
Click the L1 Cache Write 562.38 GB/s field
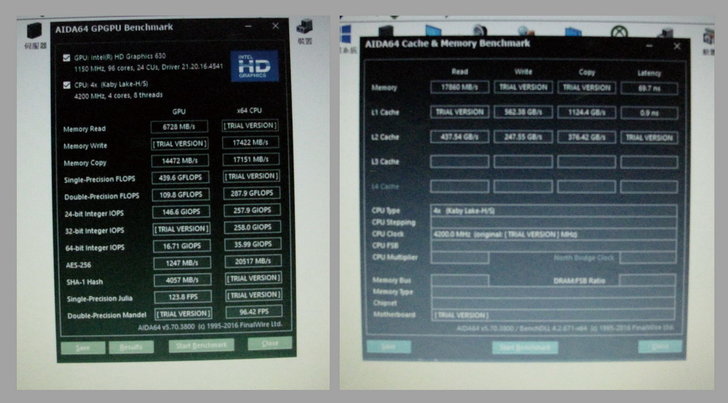(x=523, y=112)
